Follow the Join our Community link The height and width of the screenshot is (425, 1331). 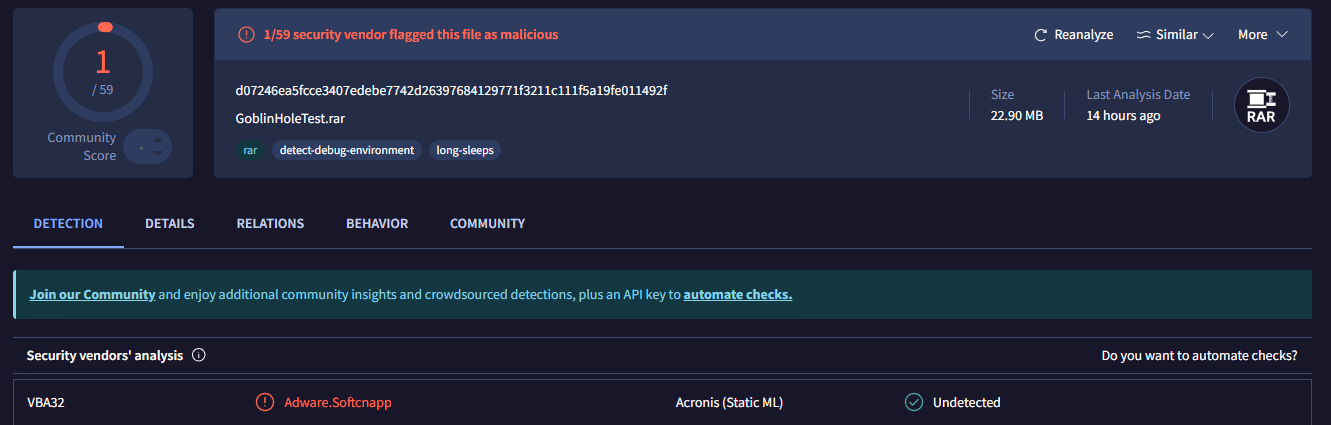[x=92, y=295]
